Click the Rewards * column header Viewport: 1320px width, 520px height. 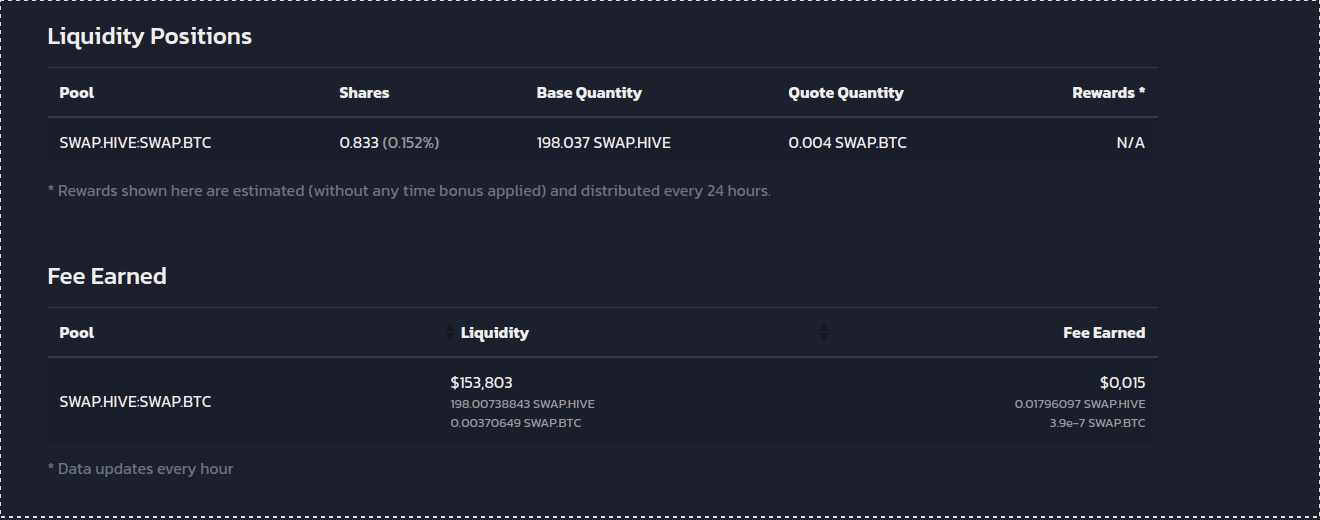[x=1108, y=93]
